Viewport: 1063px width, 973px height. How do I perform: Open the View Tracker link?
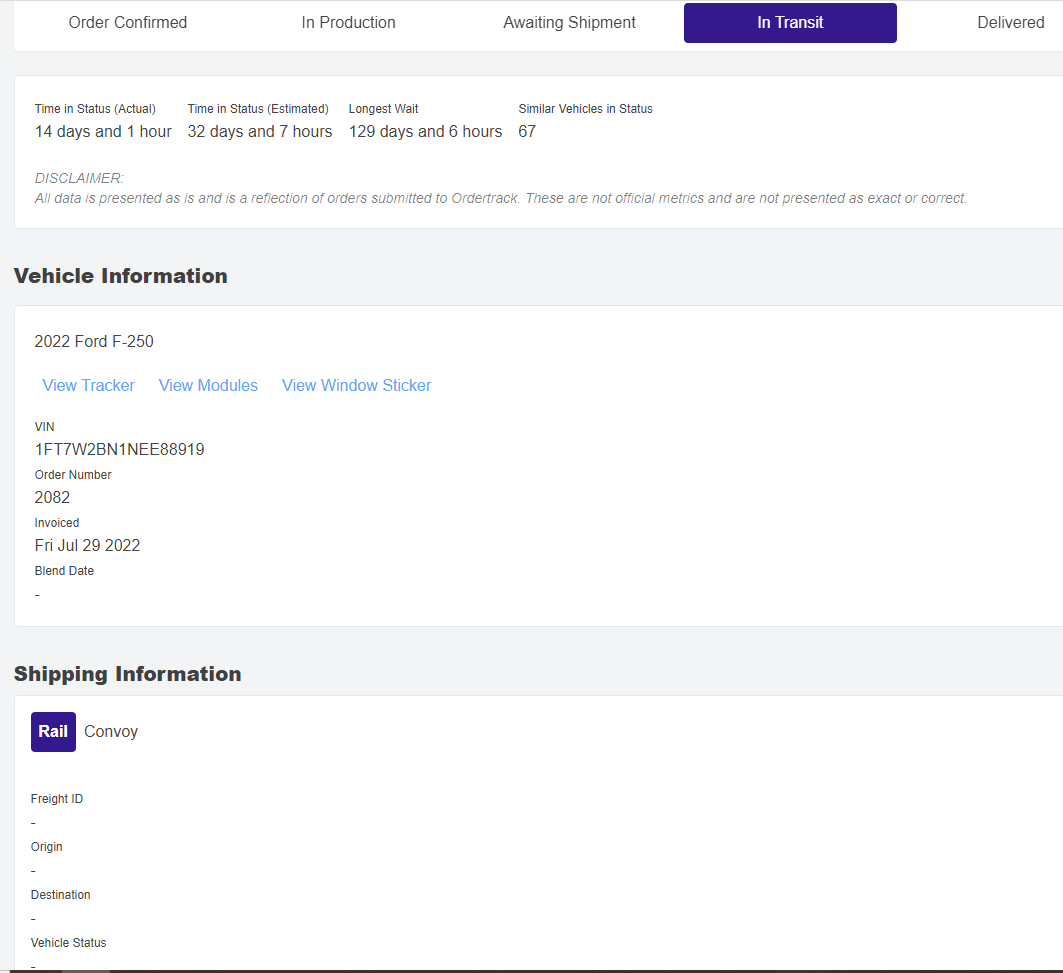pyautogui.click(x=88, y=385)
